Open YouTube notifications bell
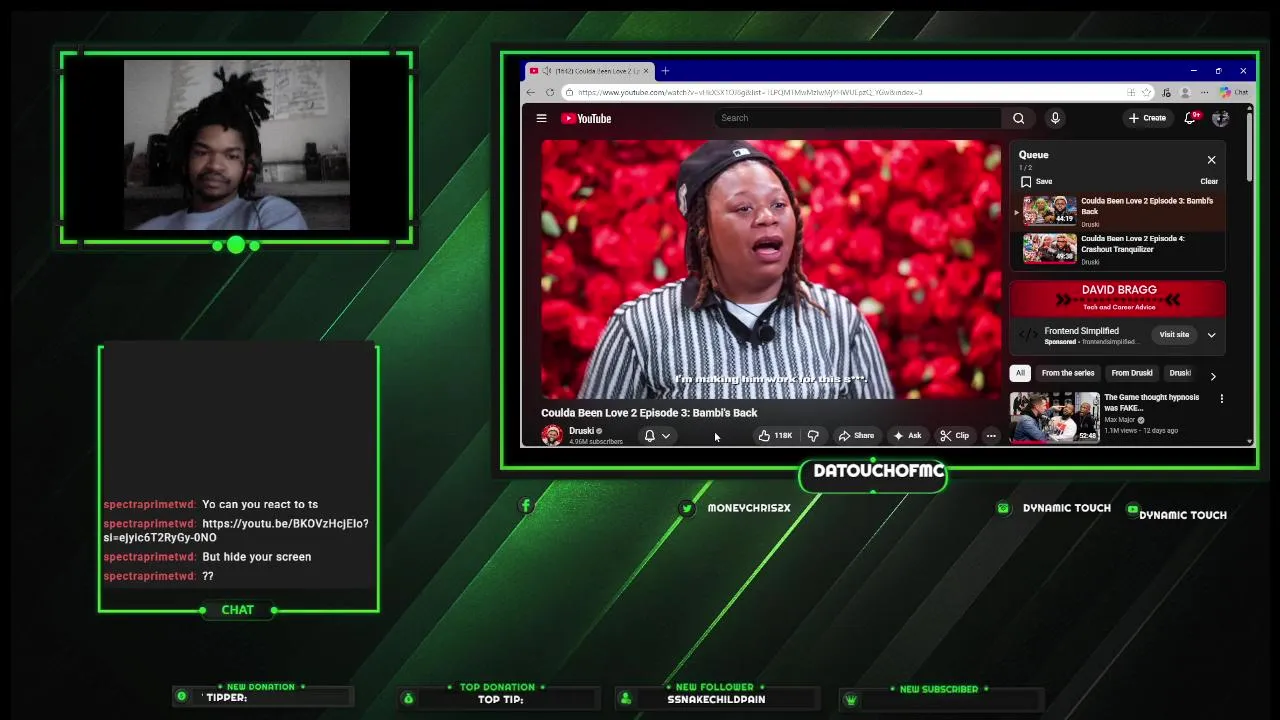1280x720 pixels. pyautogui.click(x=1190, y=118)
